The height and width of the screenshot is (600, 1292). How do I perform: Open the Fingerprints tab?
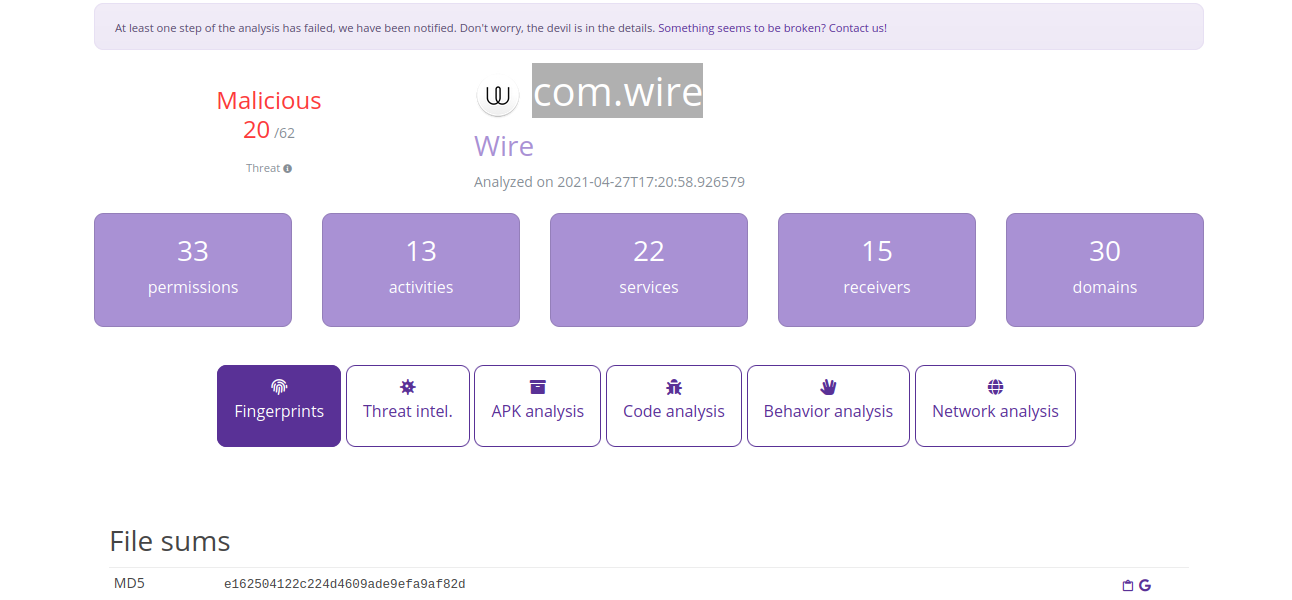pos(279,406)
